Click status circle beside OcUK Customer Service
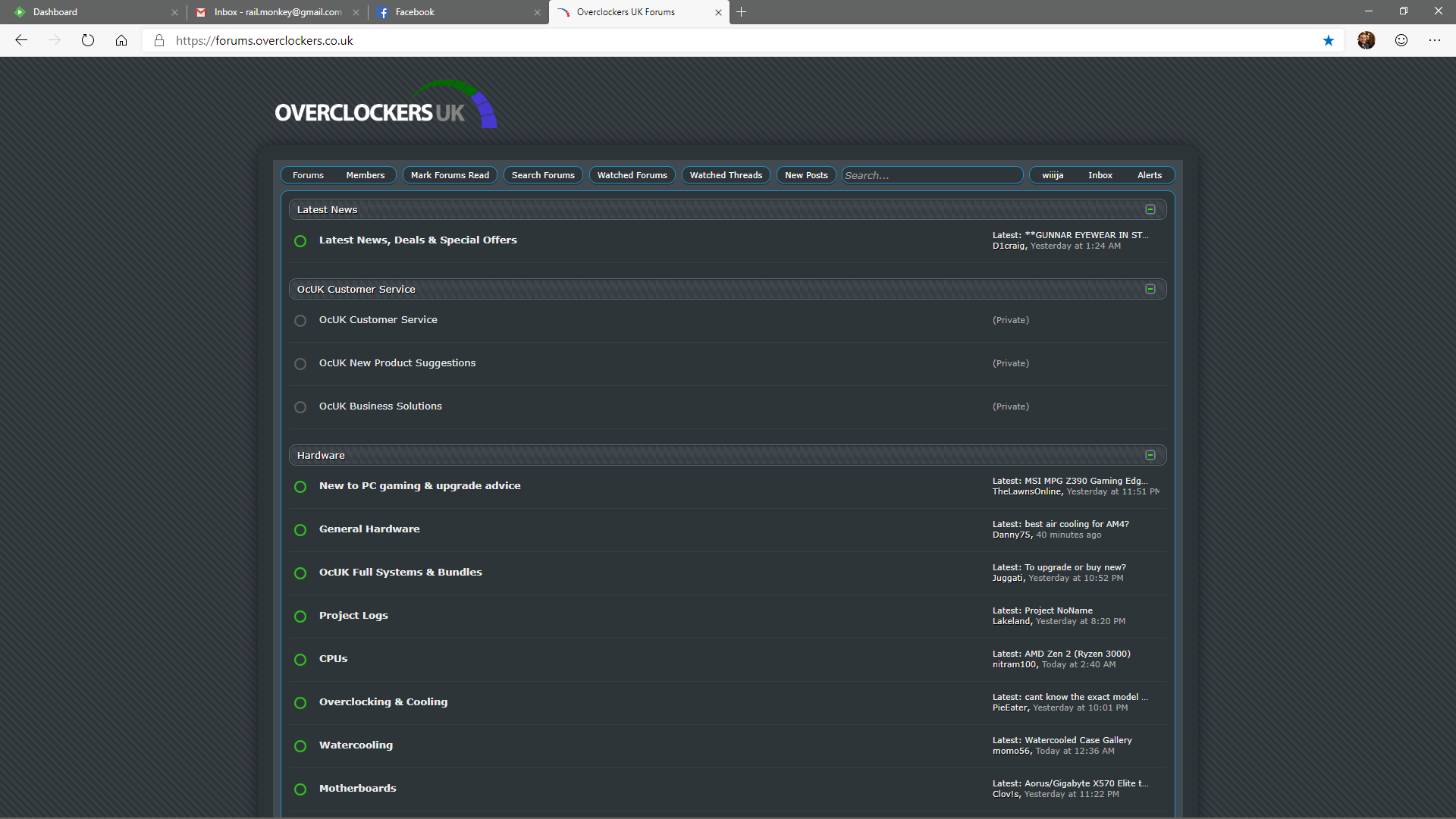Viewport: 1456px width, 819px height. tap(300, 321)
